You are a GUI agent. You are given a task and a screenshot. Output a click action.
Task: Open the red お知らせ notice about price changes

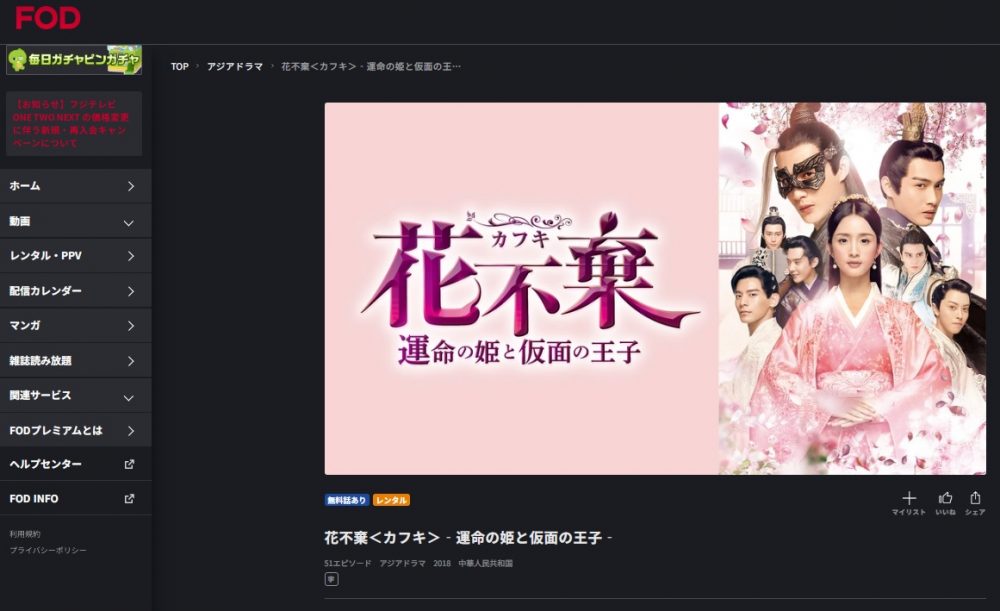(x=74, y=124)
